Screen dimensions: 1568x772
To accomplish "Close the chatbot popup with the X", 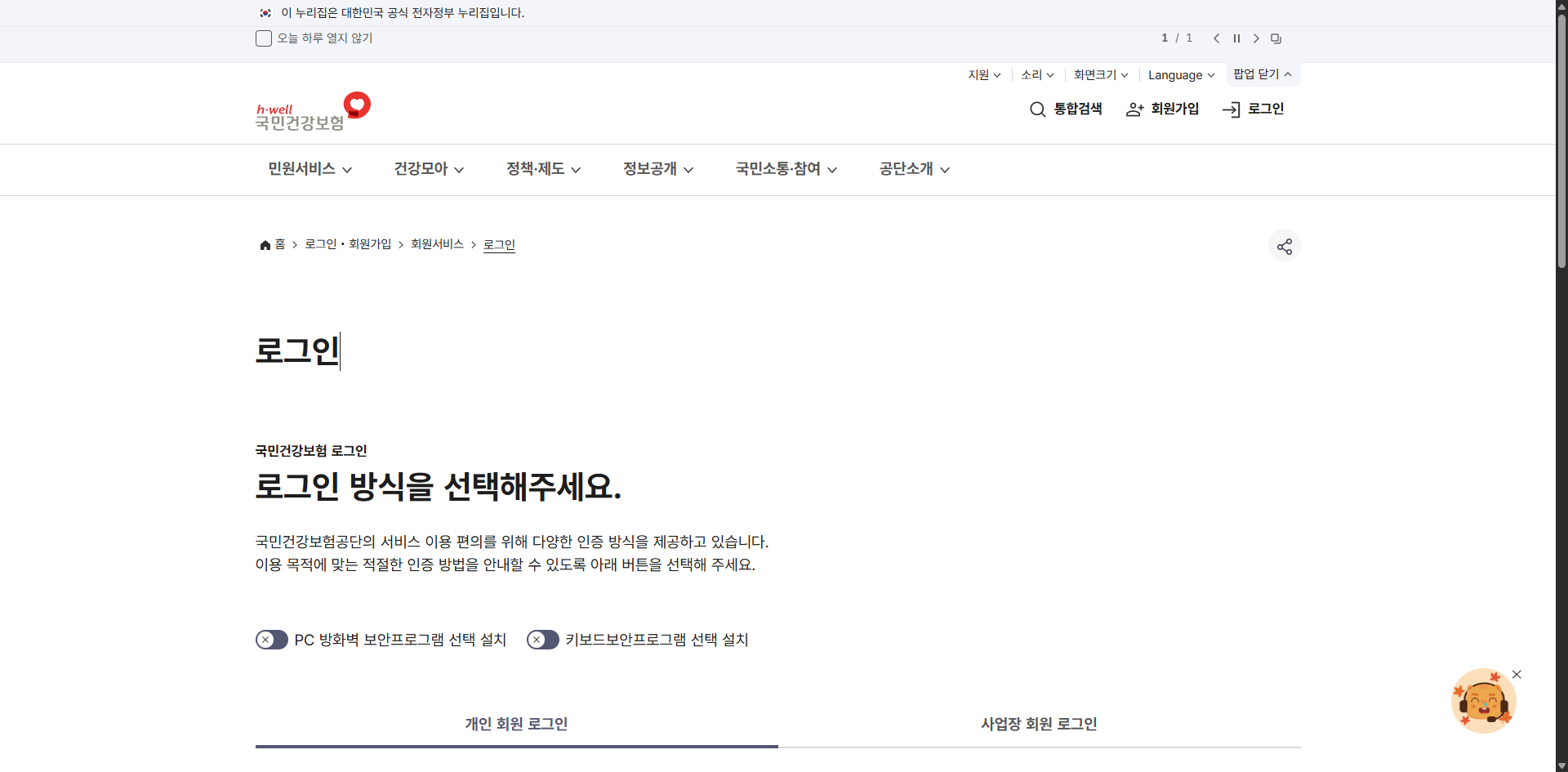I will click(x=1517, y=674).
